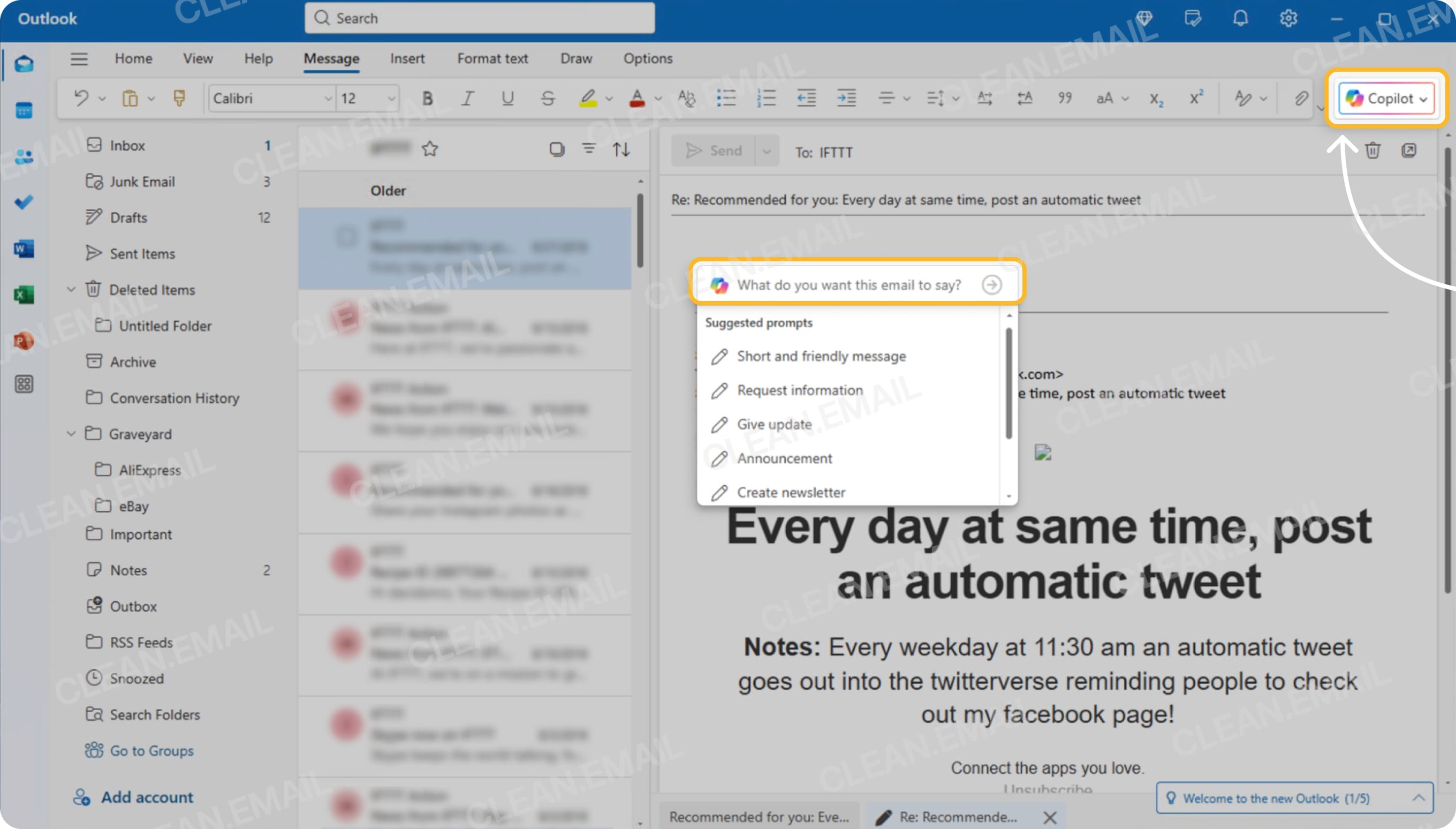
Task: Expand the Copilot dropdown menu
Action: click(1423, 98)
